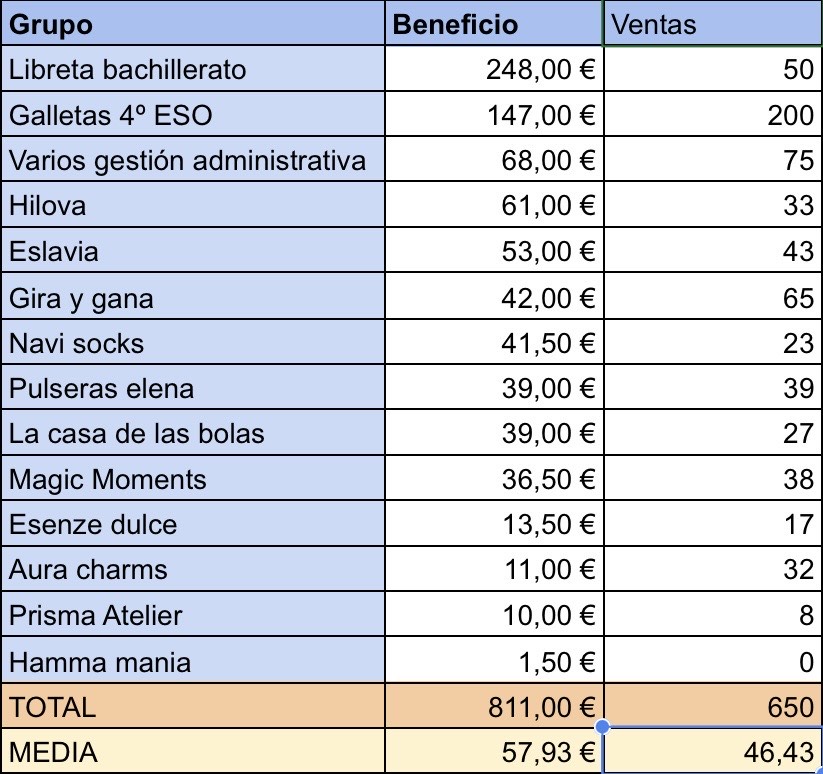823x774 pixels.
Task: Select the Hilova group cell
Action: point(194,206)
